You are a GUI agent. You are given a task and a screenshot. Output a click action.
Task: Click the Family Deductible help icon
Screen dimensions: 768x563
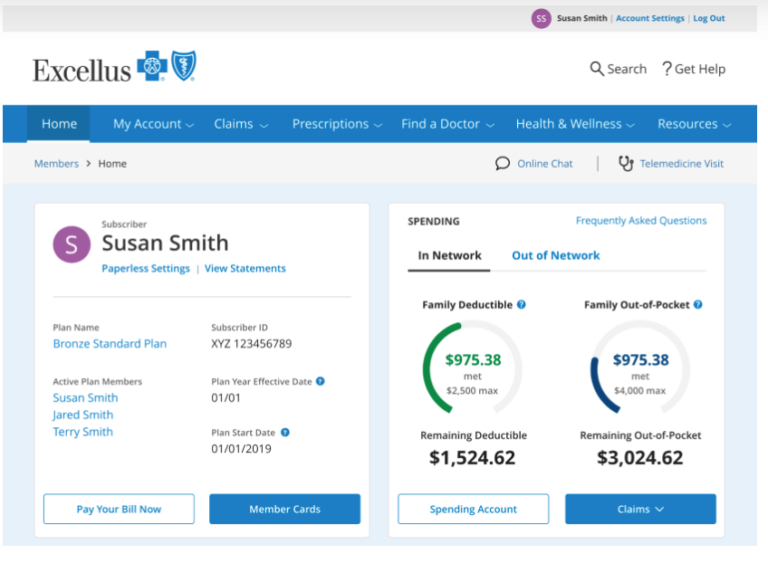pos(521,304)
